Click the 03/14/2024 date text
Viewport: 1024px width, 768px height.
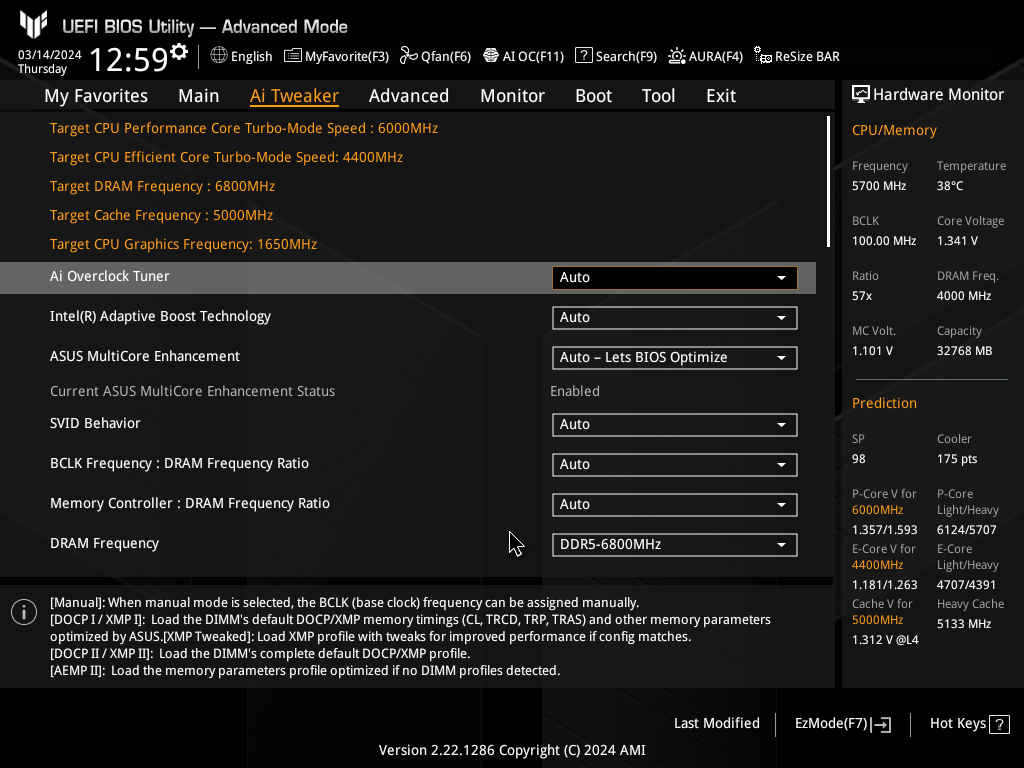50,55
